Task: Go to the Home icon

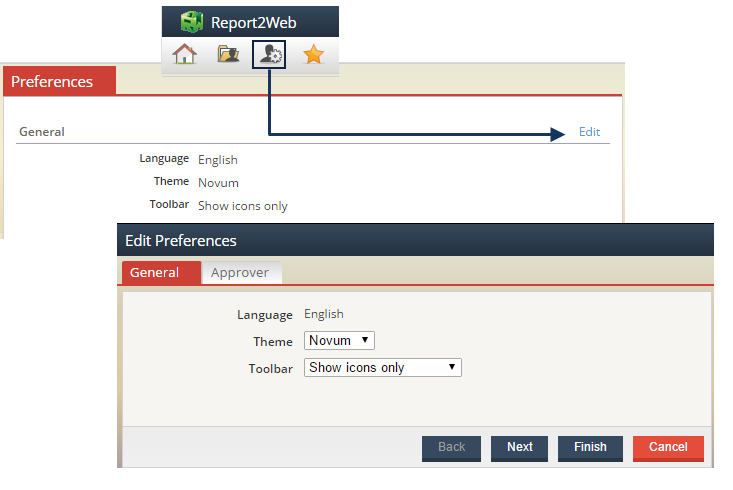Action: pyautogui.click(x=184, y=54)
